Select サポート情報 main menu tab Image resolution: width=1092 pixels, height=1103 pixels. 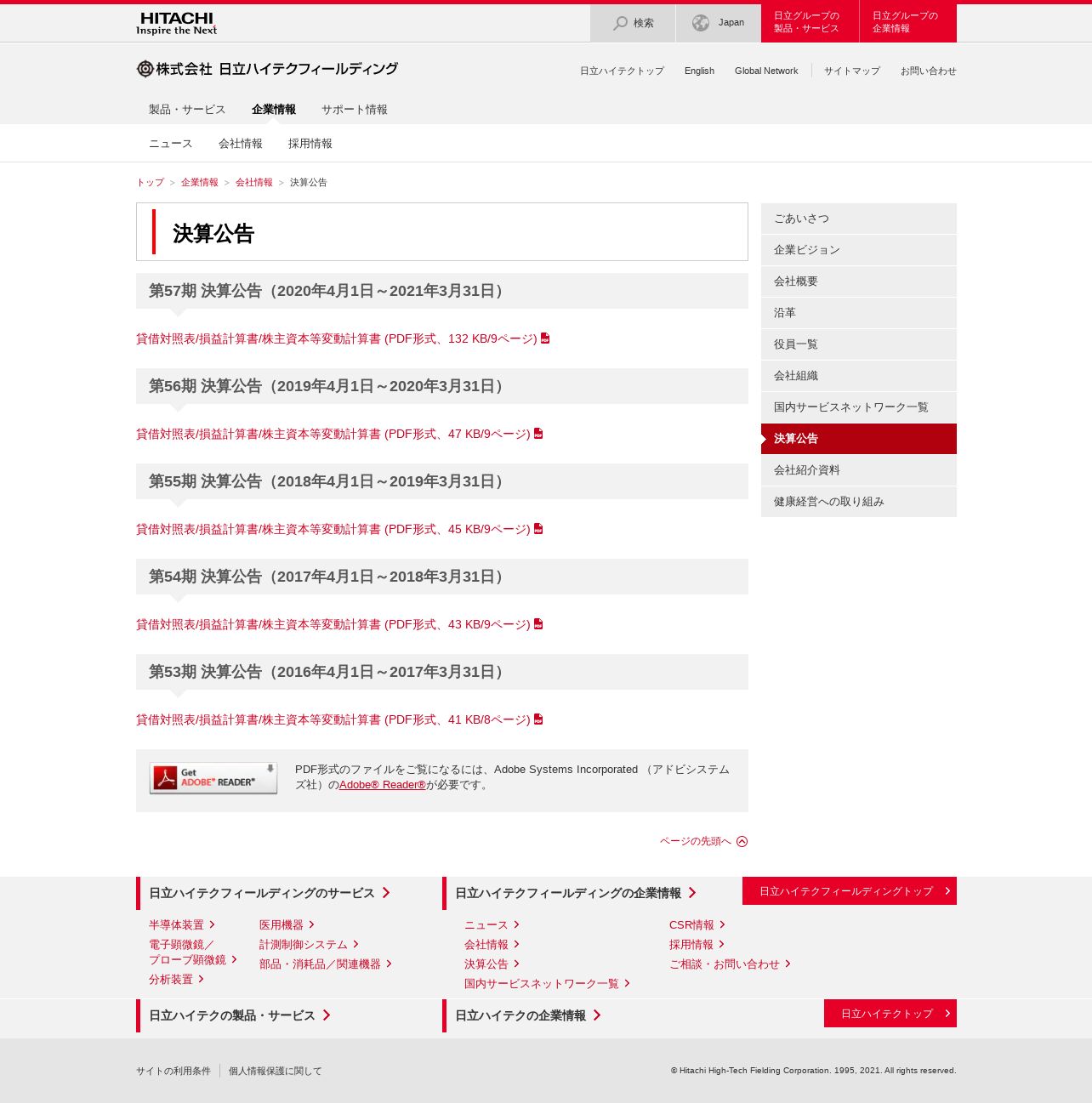point(355,109)
